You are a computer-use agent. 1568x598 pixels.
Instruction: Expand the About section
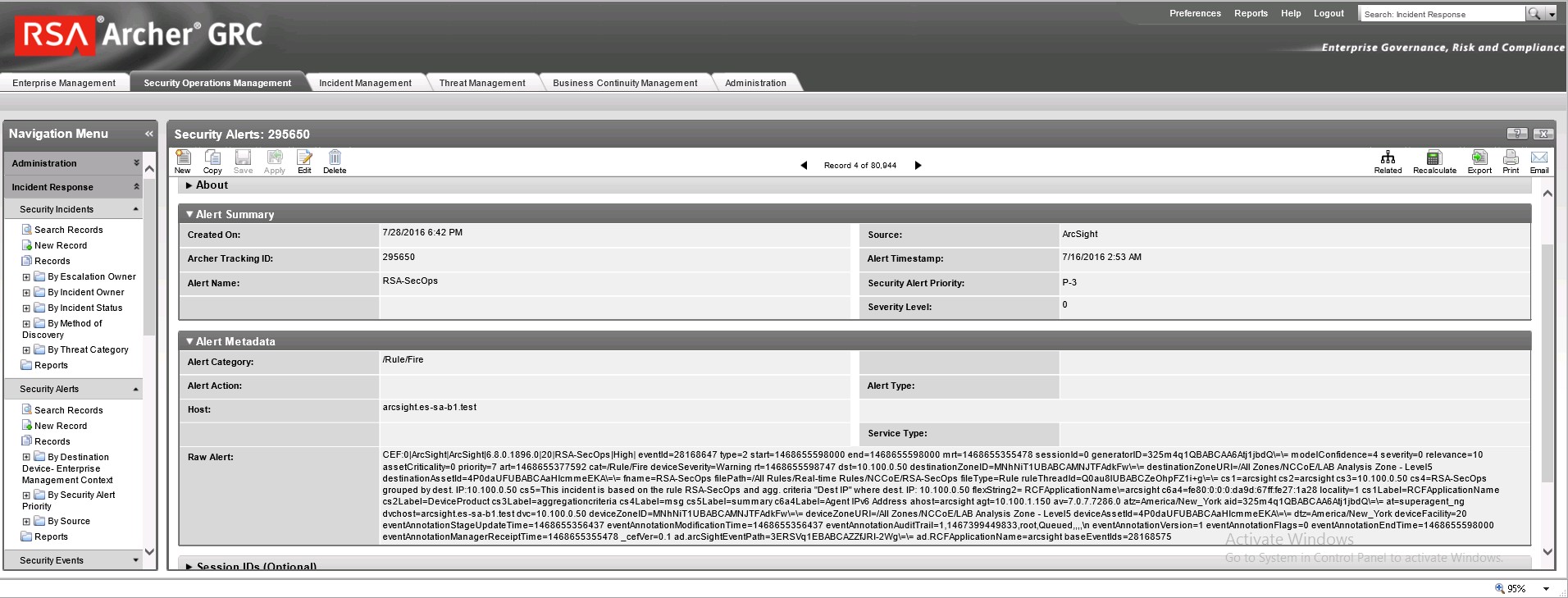189,186
